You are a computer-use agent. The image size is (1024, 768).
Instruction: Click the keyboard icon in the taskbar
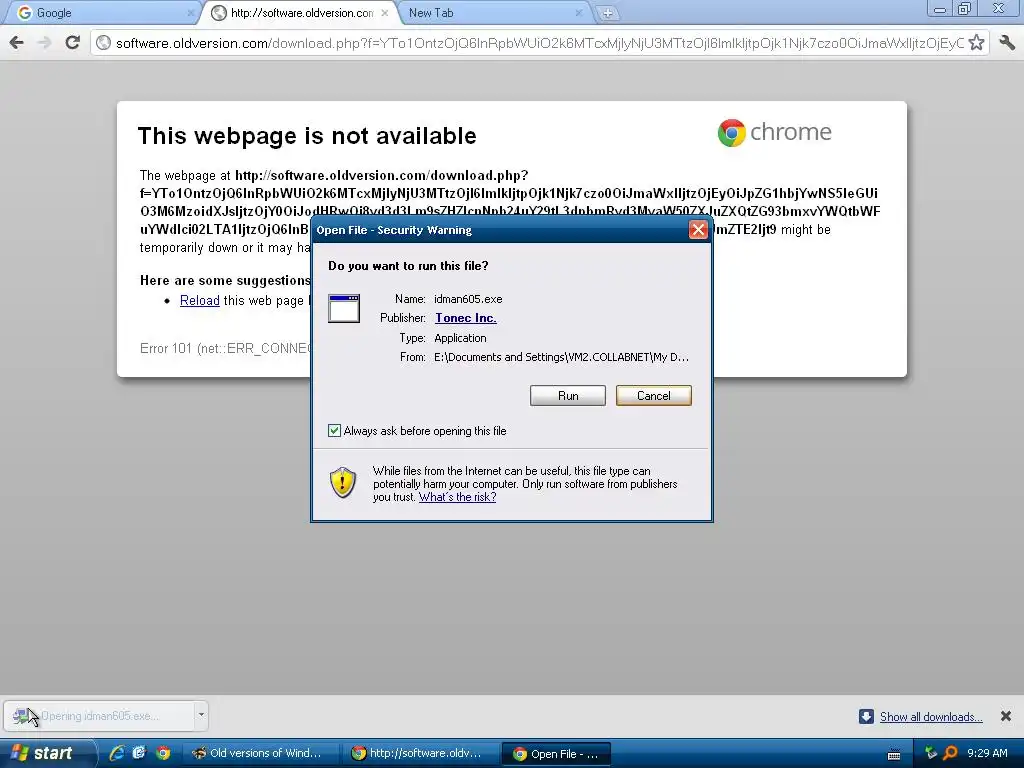(x=894, y=754)
